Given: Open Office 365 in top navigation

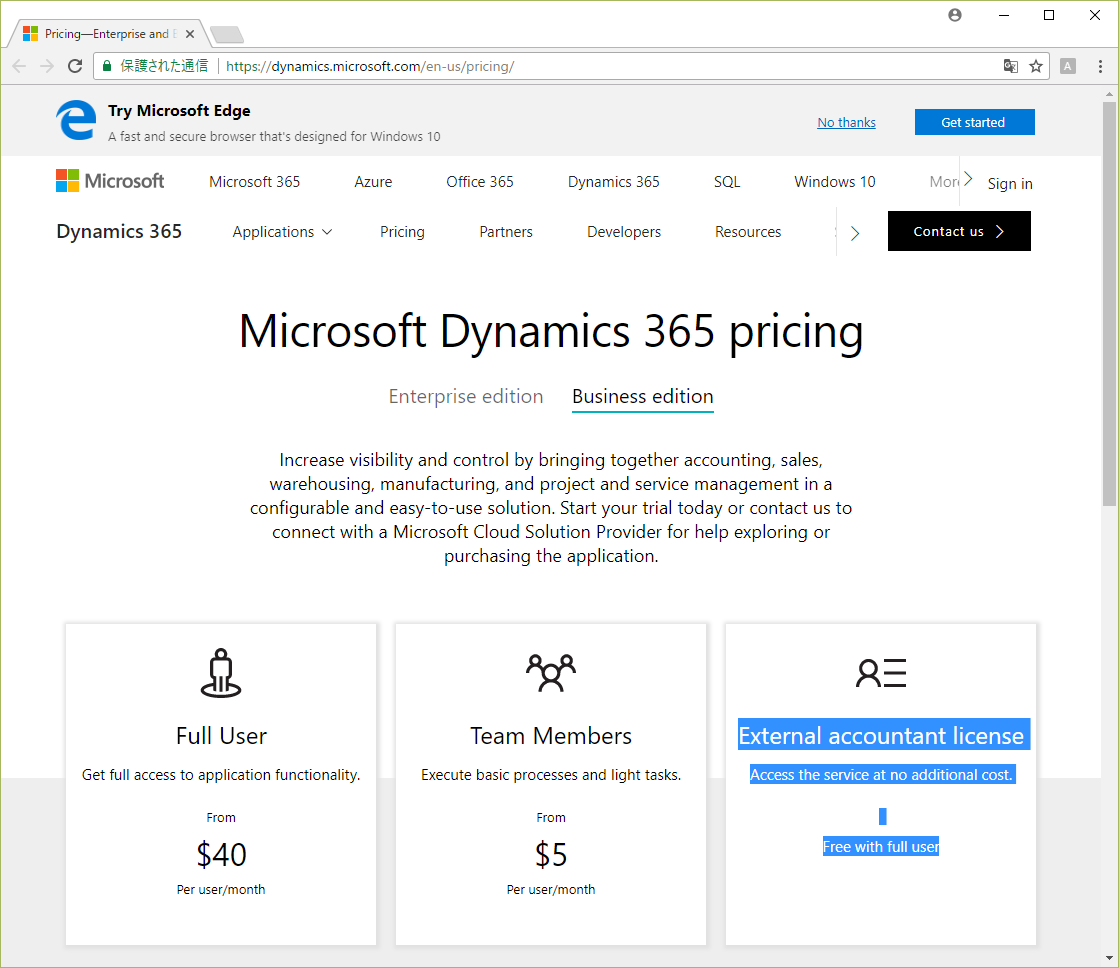Looking at the screenshot, I should pyautogui.click(x=480, y=182).
